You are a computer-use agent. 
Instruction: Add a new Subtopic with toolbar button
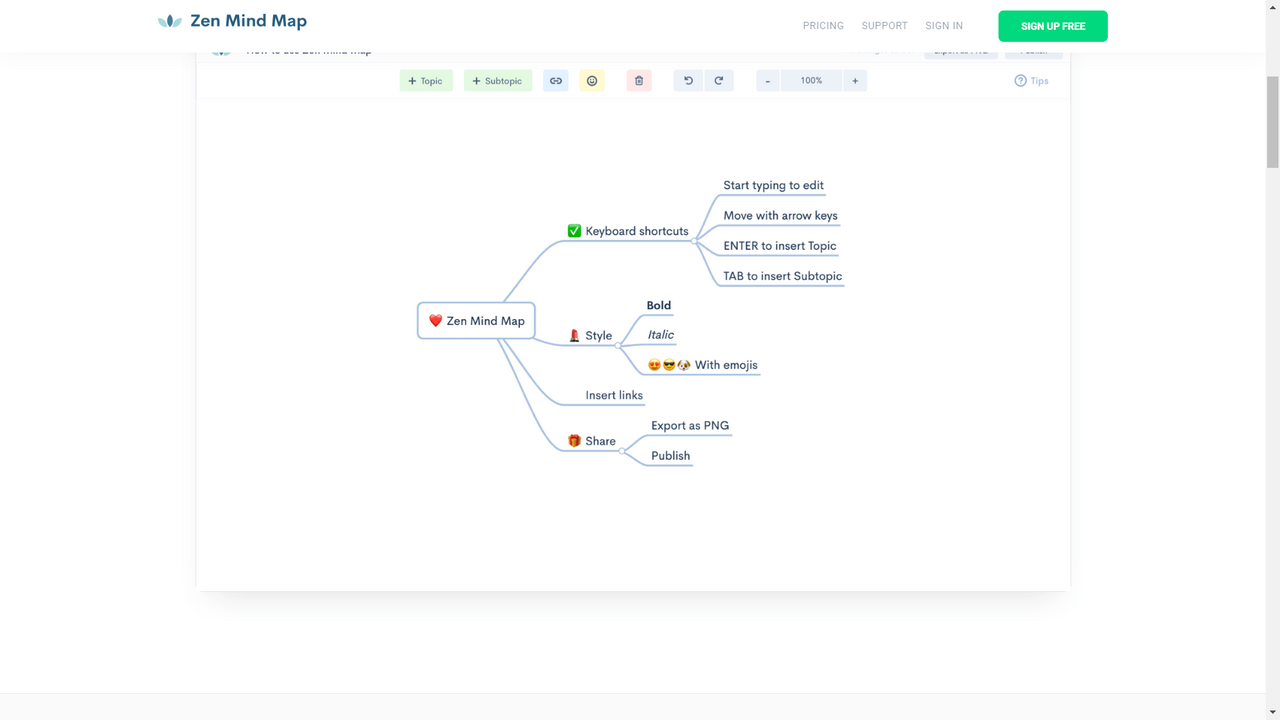pyautogui.click(x=497, y=81)
